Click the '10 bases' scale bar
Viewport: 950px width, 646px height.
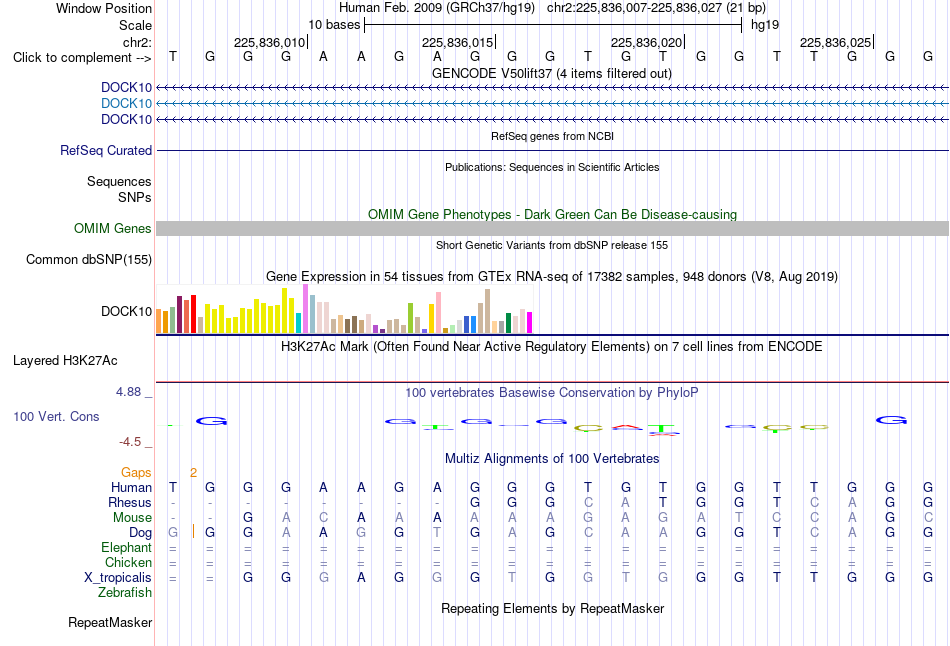click(553, 25)
